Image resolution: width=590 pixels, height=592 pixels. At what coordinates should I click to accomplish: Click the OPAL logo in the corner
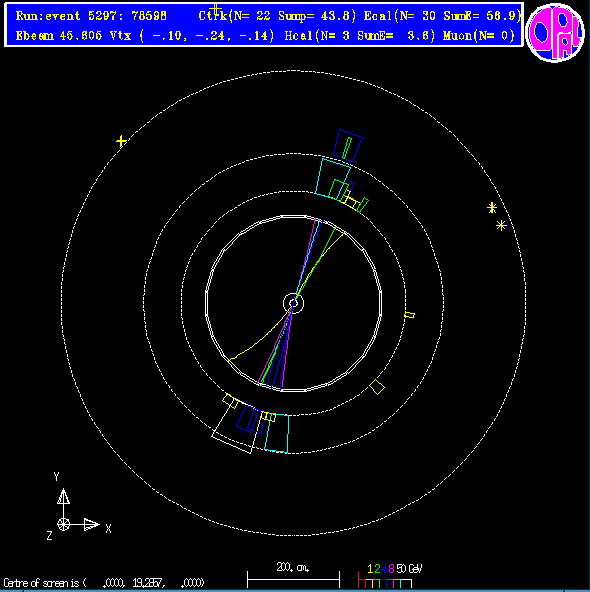coord(554,32)
